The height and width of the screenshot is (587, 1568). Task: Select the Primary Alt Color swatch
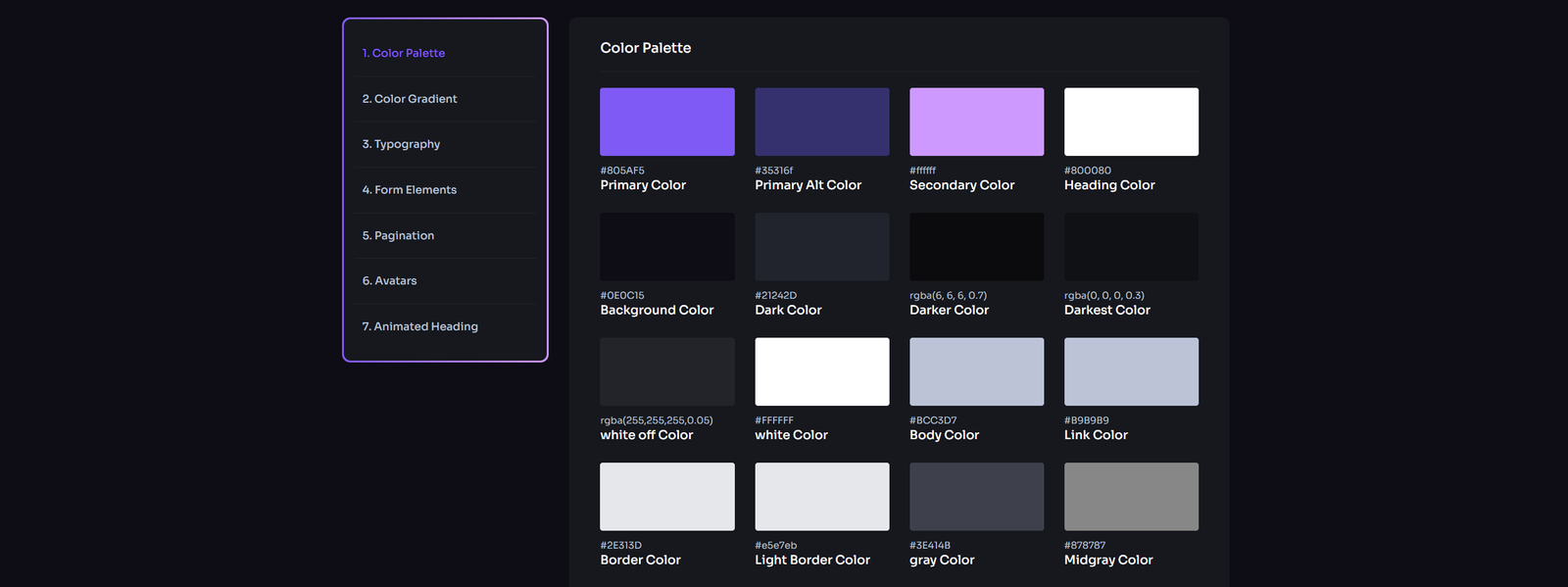point(821,122)
